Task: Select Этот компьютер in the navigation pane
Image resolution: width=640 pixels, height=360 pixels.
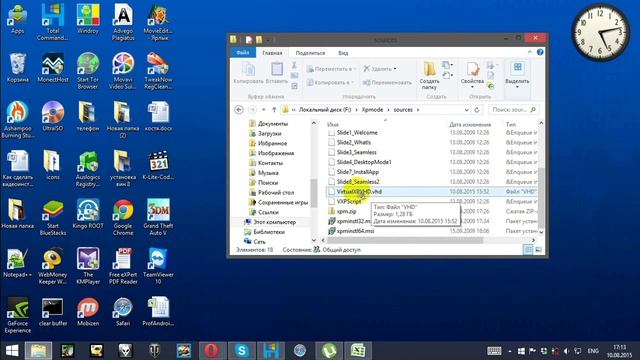Action: tap(274, 222)
